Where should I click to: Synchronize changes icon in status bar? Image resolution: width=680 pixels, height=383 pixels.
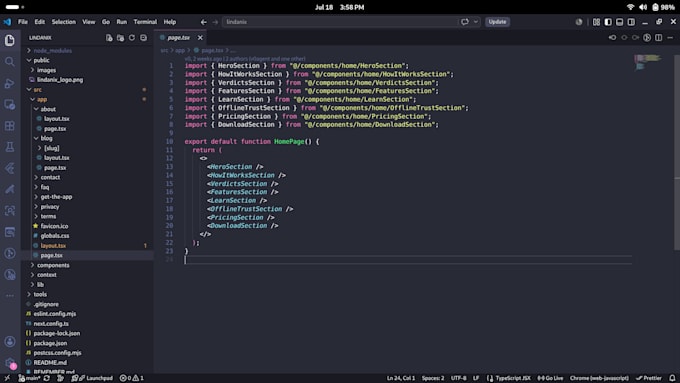(x=46, y=378)
